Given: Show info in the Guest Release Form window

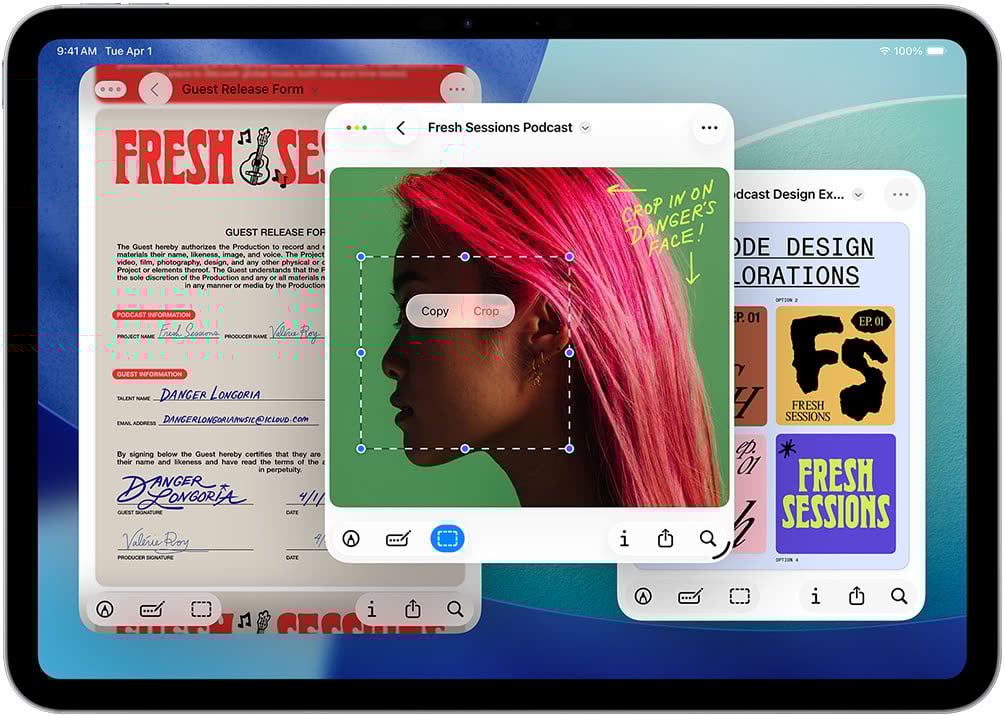Looking at the screenshot, I should (371, 609).
